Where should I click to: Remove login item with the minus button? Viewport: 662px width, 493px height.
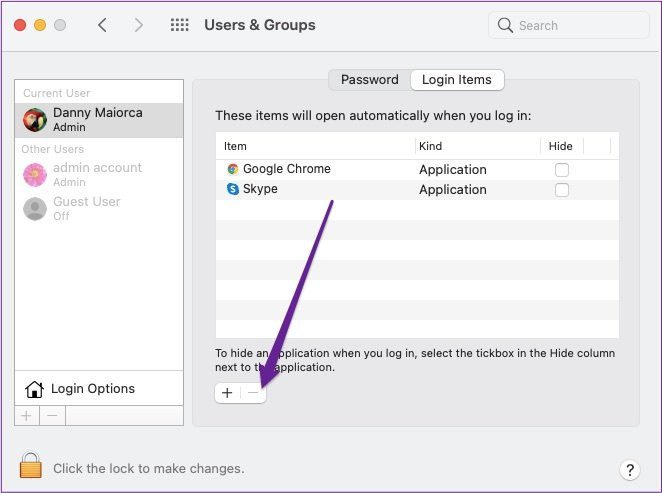pyautogui.click(x=253, y=393)
